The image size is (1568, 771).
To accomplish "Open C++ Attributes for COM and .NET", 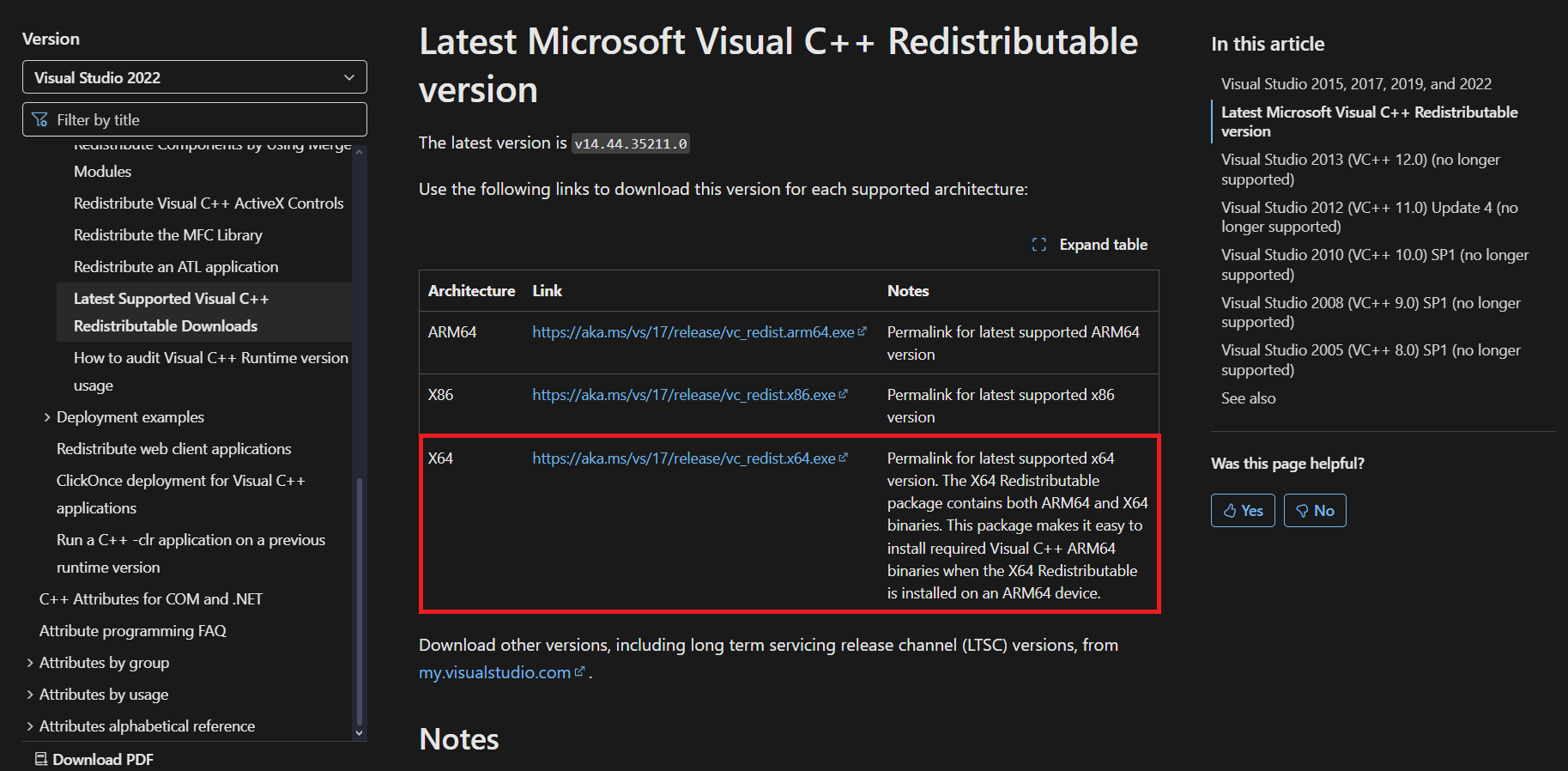I will coord(151,599).
